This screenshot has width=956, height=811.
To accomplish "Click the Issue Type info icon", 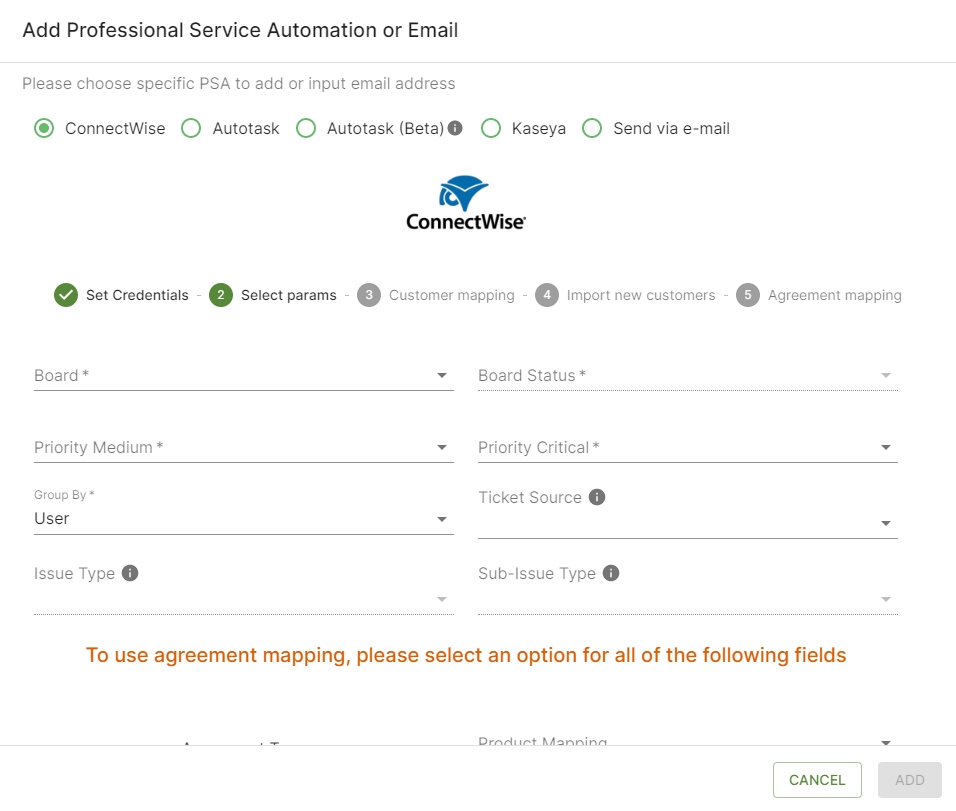I will point(130,573).
